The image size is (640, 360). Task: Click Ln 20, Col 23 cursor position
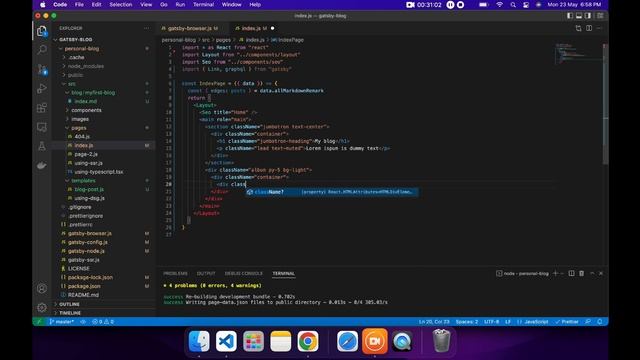434,322
